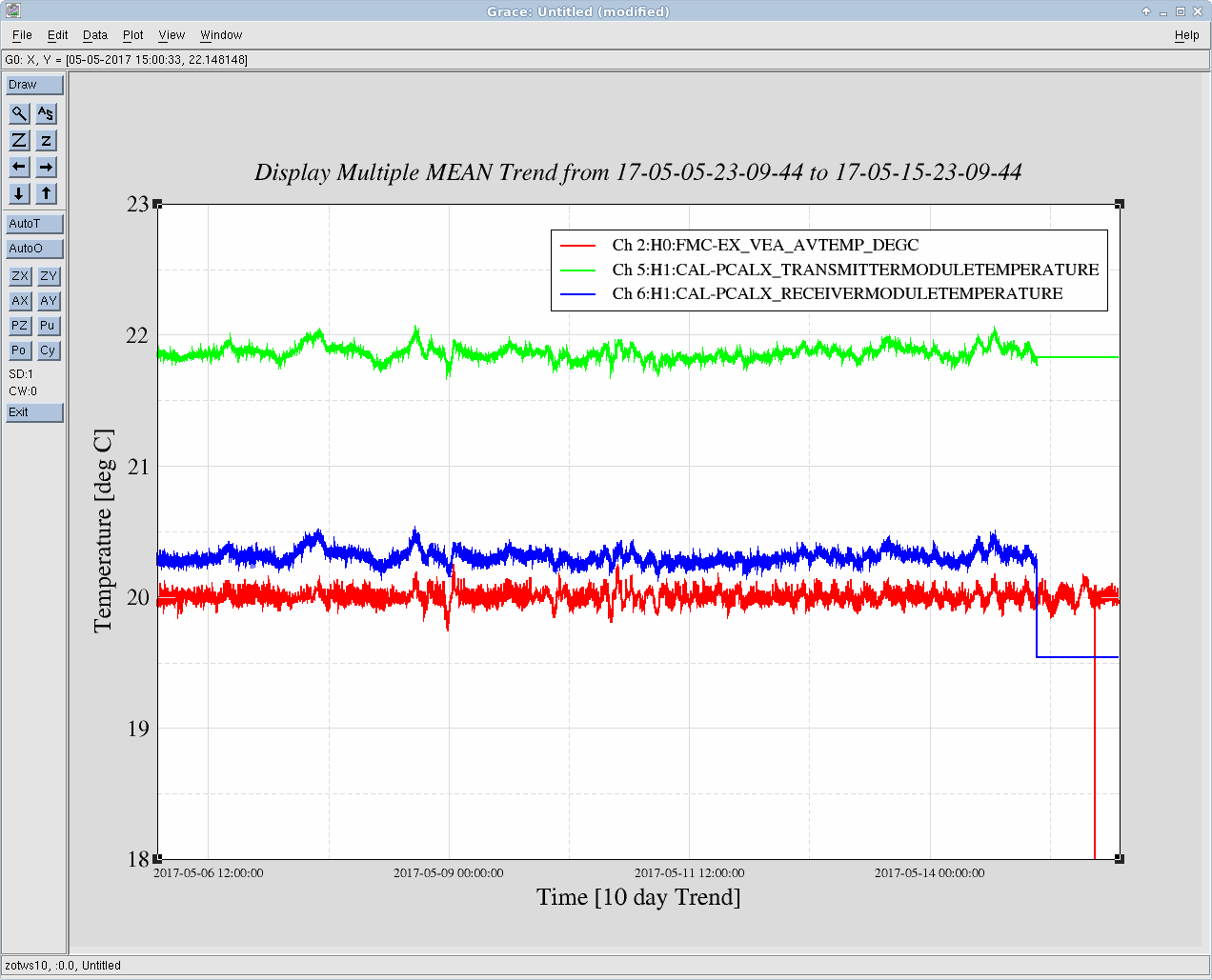1212x980 pixels.
Task: Click the AX autoscale X button
Action: point(20,301)
